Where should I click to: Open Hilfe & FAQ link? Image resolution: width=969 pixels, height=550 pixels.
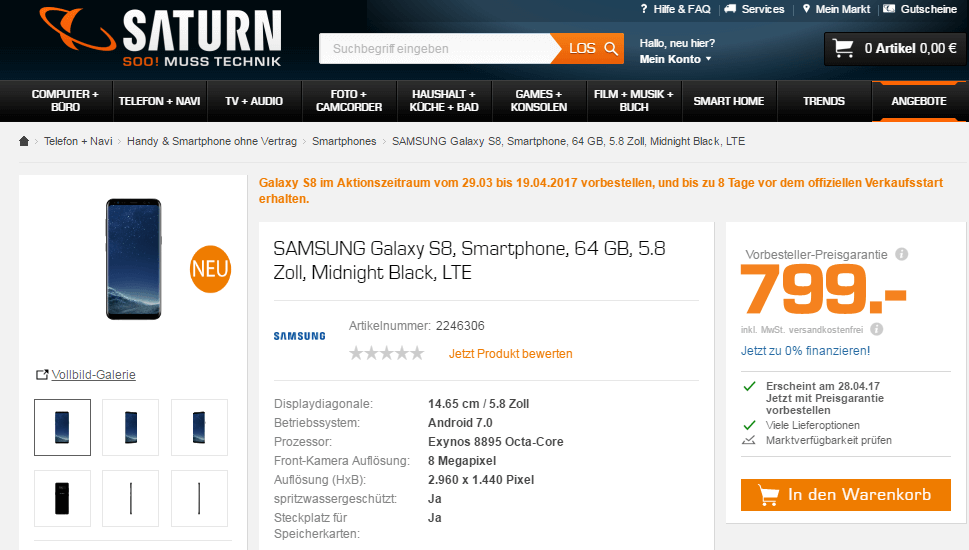(675, 9)
